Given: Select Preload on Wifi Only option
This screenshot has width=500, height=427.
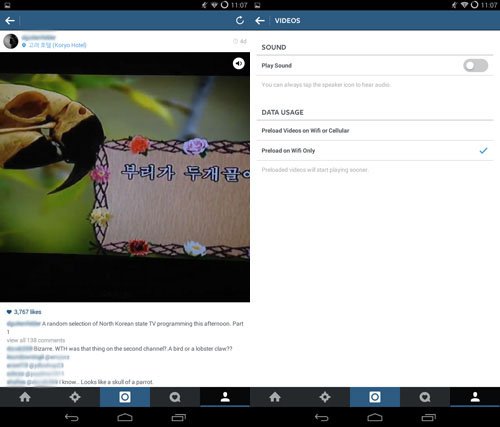Looking at the screenshot, I should (375, 151).
